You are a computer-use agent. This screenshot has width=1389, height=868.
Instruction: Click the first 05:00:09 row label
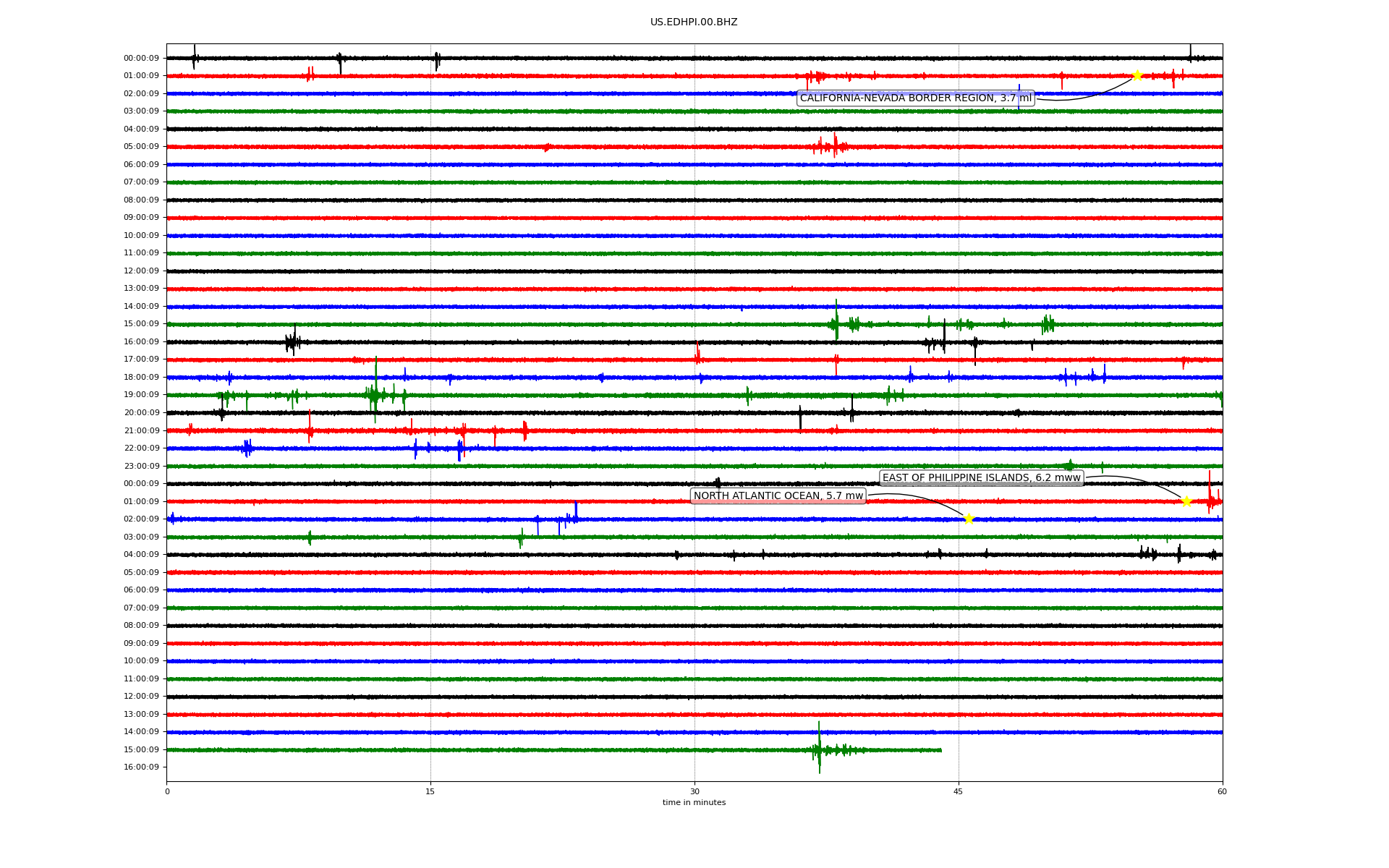tap(141, 147)
